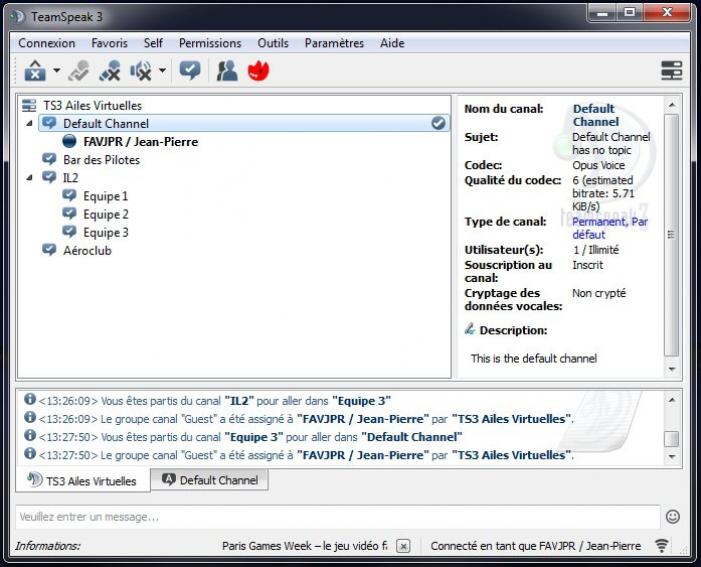Click the default channel checkmark badge
This screenshot has height=567, width=701.
point(438,123)
